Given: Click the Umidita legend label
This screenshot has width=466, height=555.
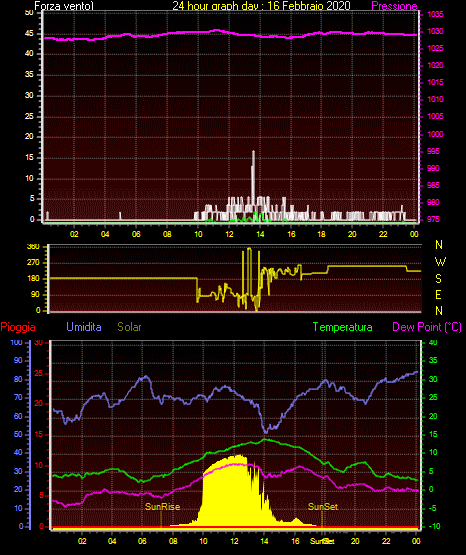Looking at the screenshot, I should point(84,327).
